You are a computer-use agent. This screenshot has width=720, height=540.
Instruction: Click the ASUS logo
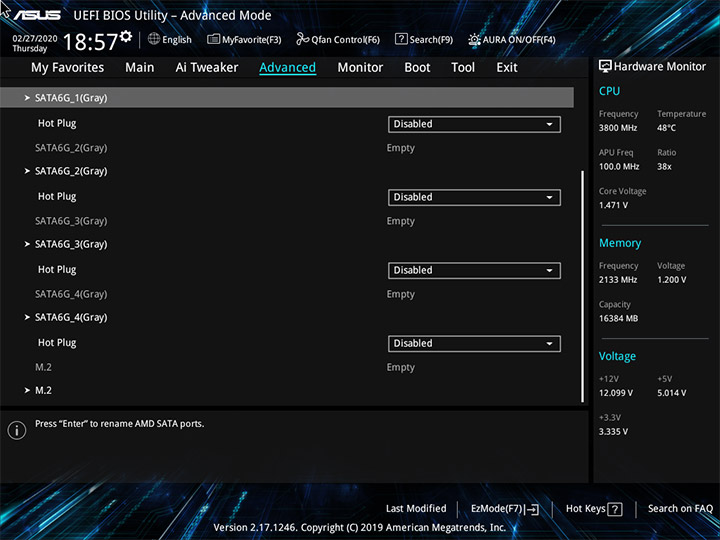coord(37,15)
